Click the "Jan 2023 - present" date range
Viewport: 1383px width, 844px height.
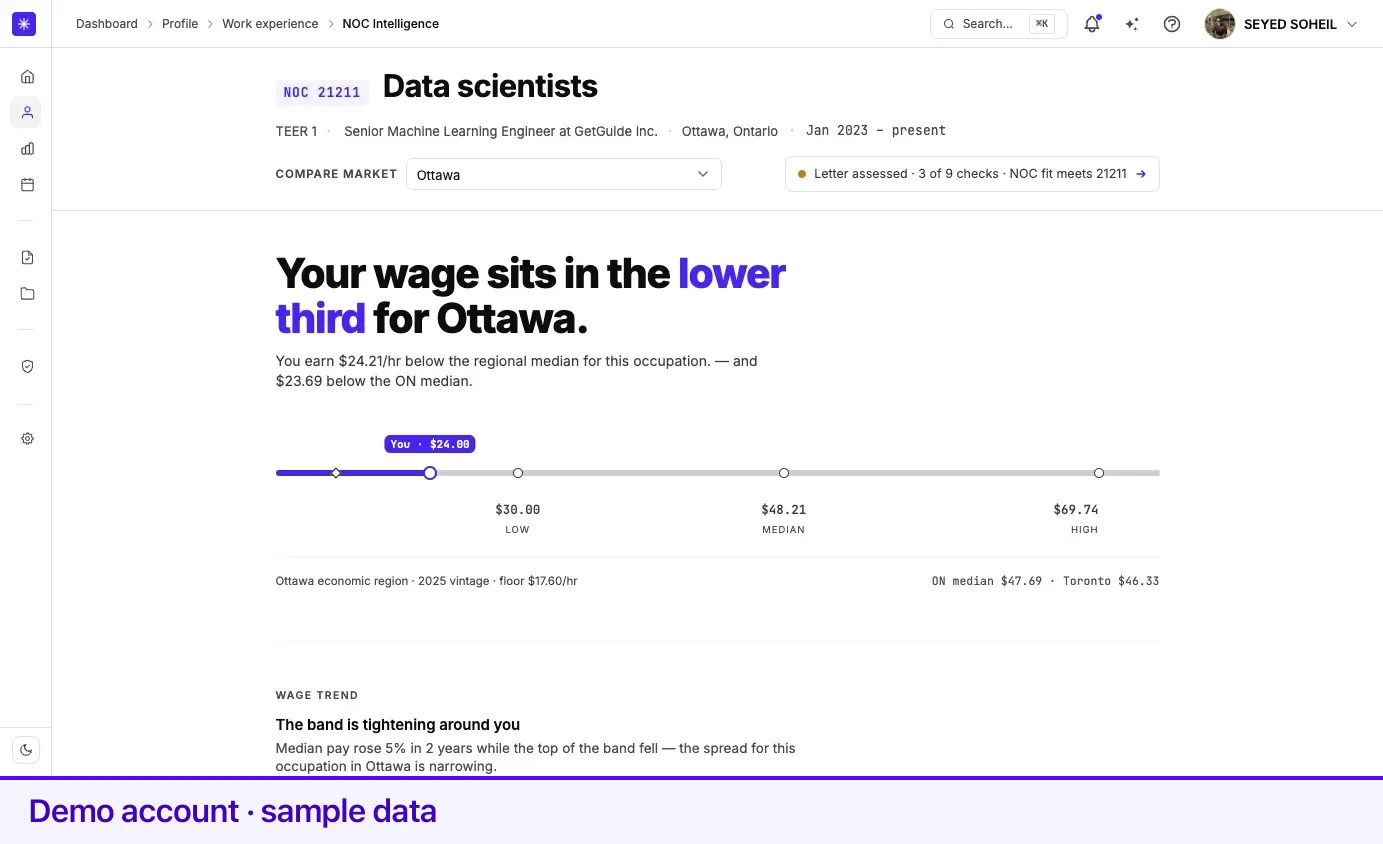coord(876,131)
